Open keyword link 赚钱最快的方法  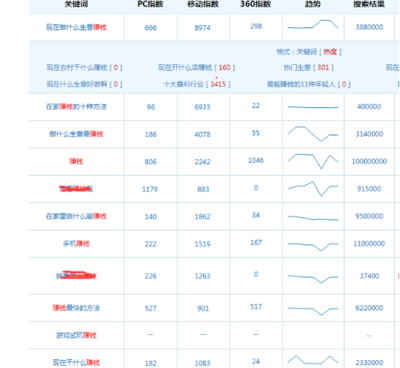coord(76,308)
